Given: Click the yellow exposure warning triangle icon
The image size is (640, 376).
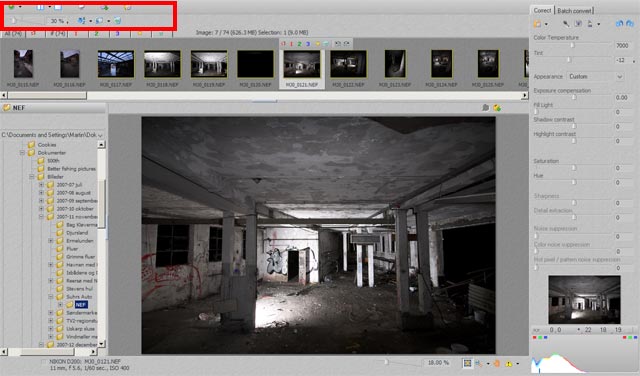Looking at the screenshot, I should [x=509, y=363].
